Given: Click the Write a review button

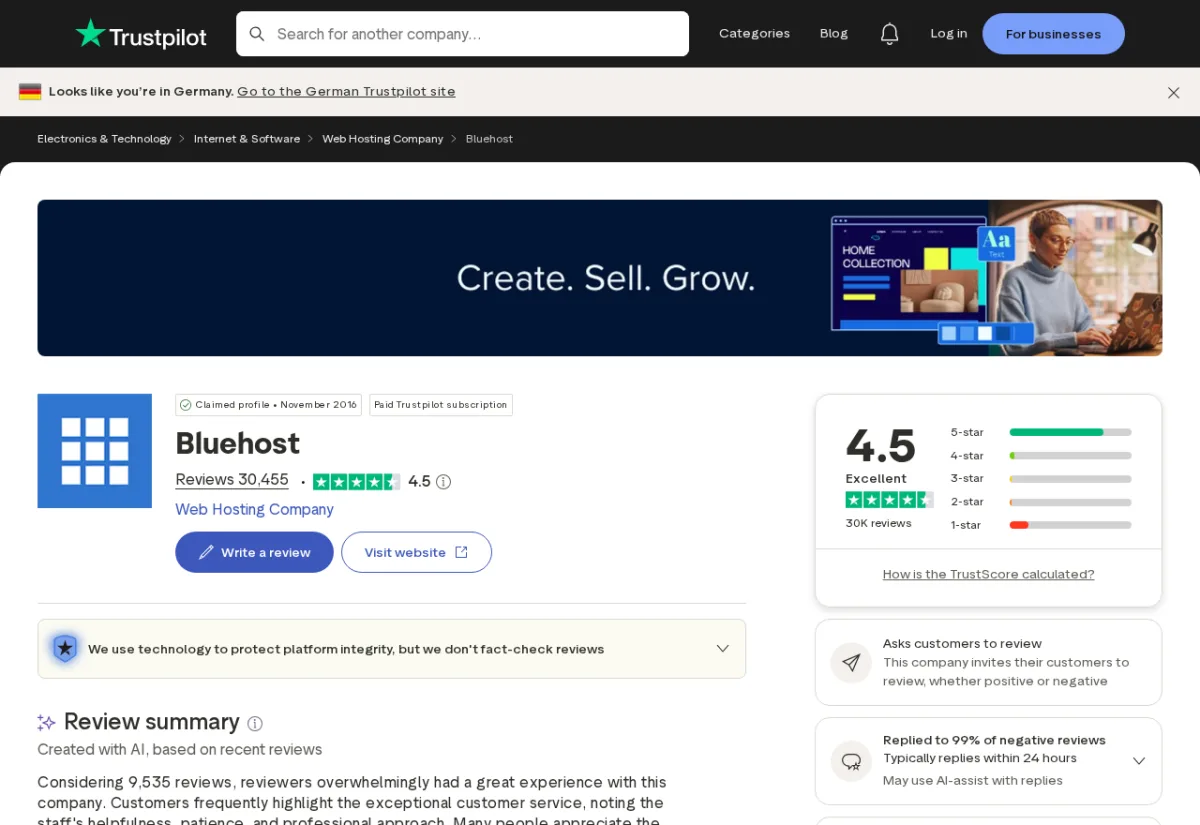Looking at the screenshot, I should 254,552.
